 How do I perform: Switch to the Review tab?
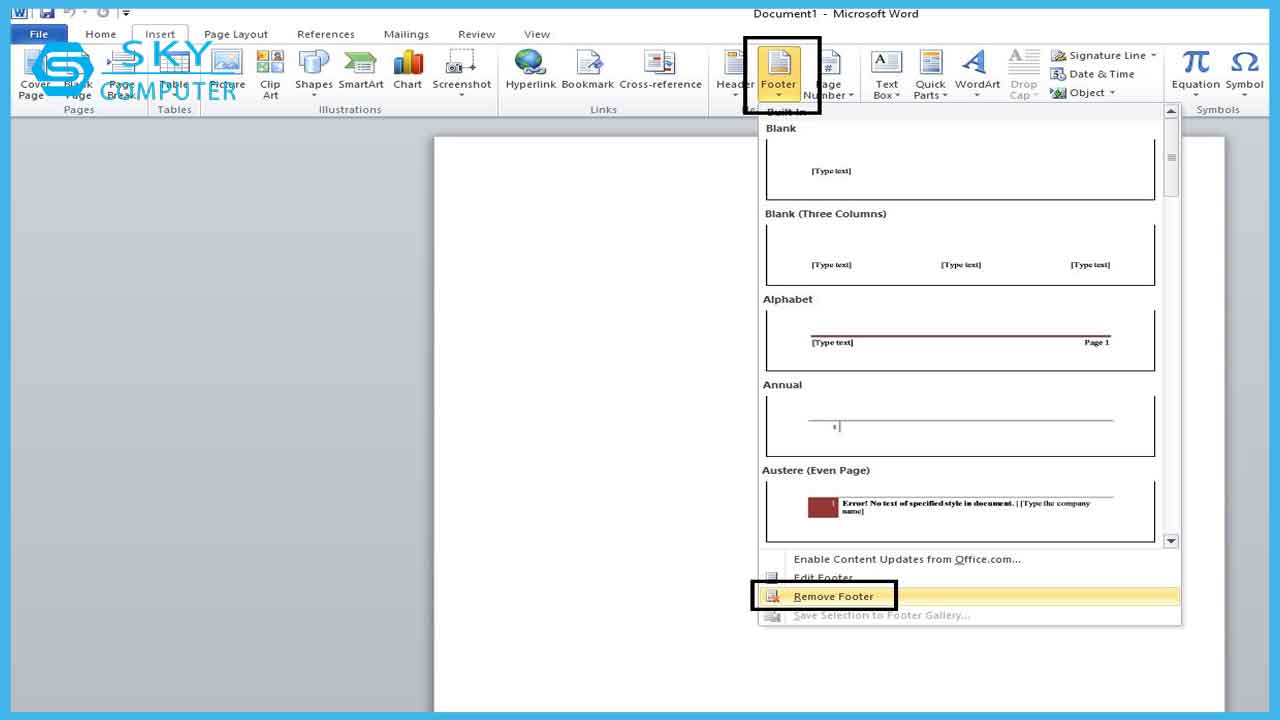(x=476, y=34)
